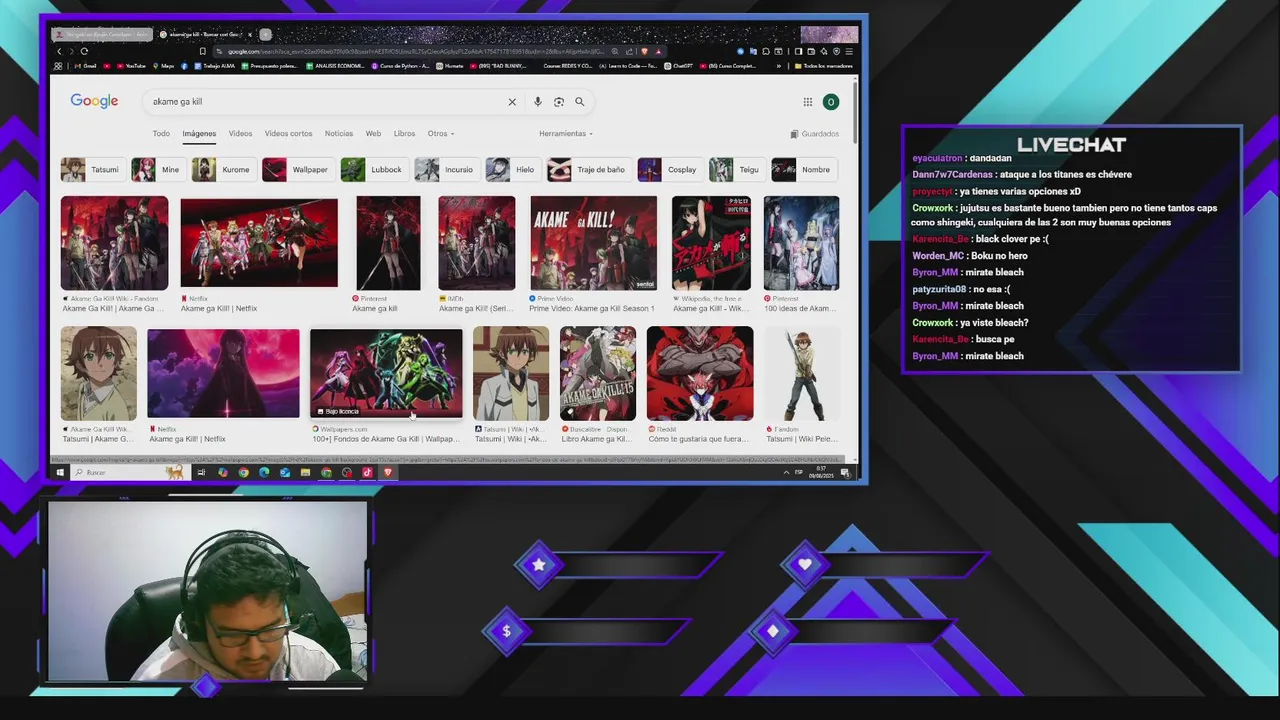Open the '100 ideas de Akame' Pinterest image
1280x720 pixels.
pyautogui.click(x=801, y=243)
